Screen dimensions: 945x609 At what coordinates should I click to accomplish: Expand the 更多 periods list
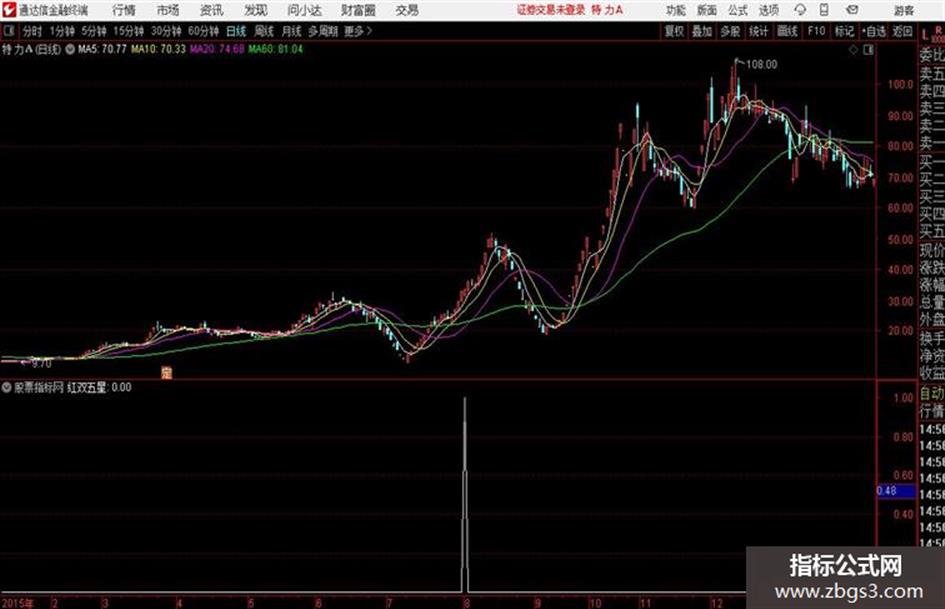pyautogui.click(x=358, y=31)
